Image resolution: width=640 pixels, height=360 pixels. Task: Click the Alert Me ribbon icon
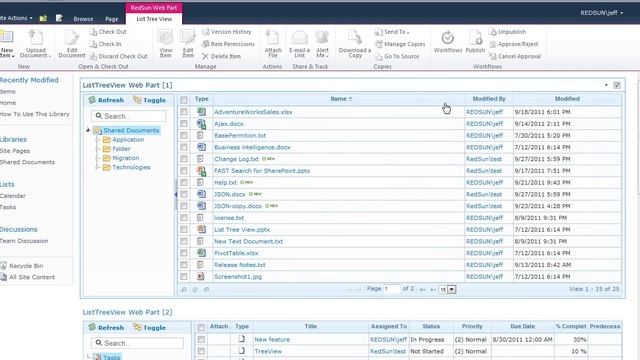(322, 43)
